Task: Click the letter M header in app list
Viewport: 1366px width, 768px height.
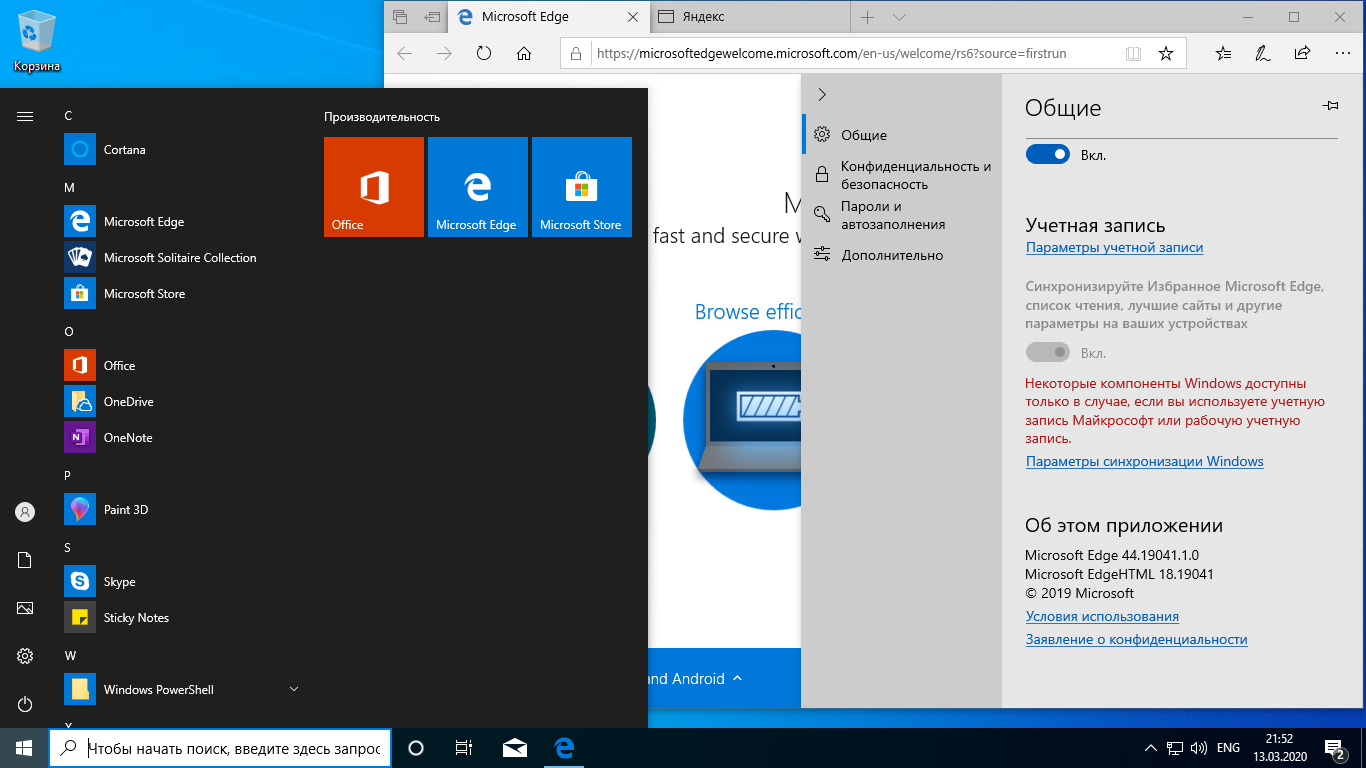Action: tap(69, 187)
